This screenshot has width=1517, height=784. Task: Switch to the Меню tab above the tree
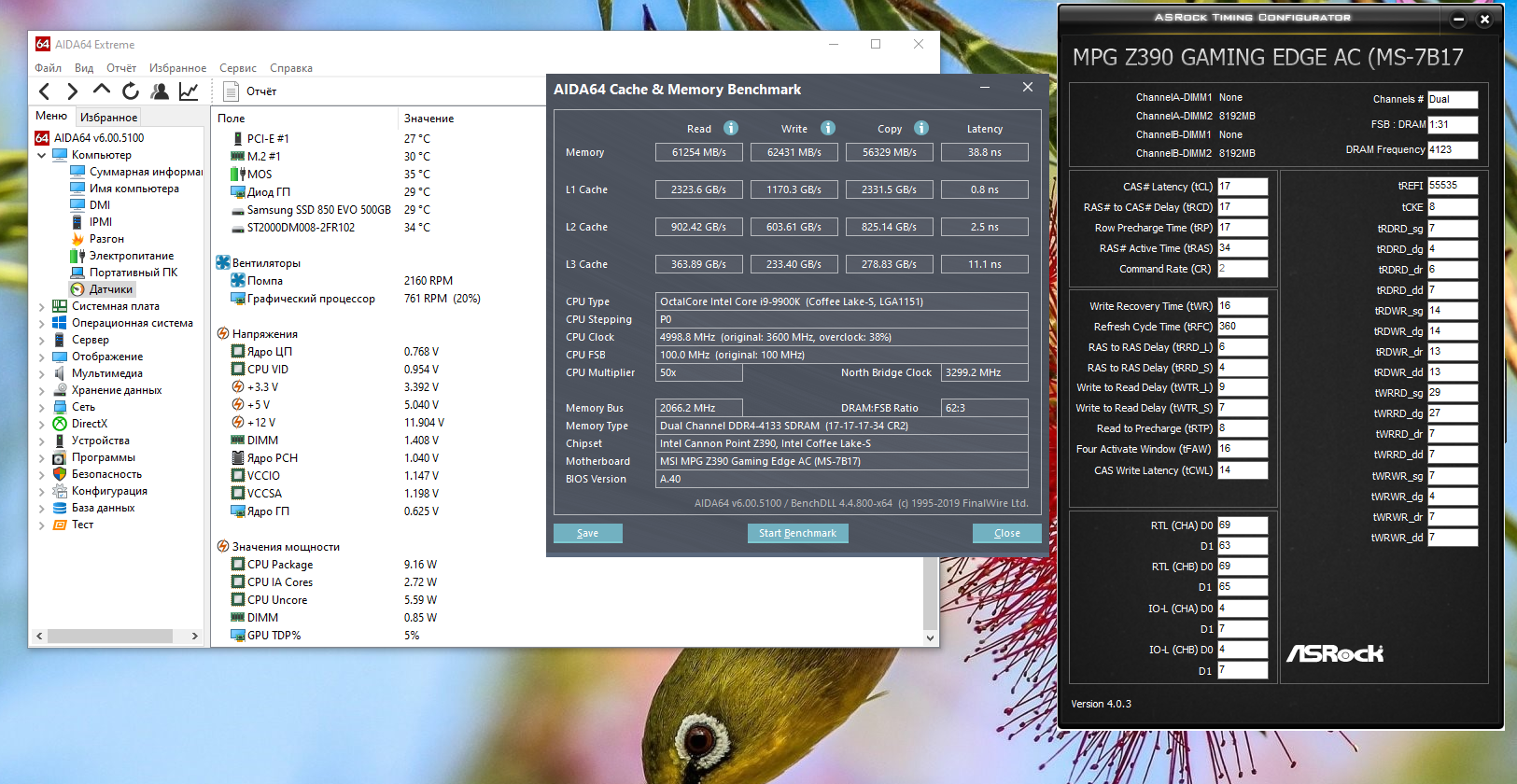51,116
